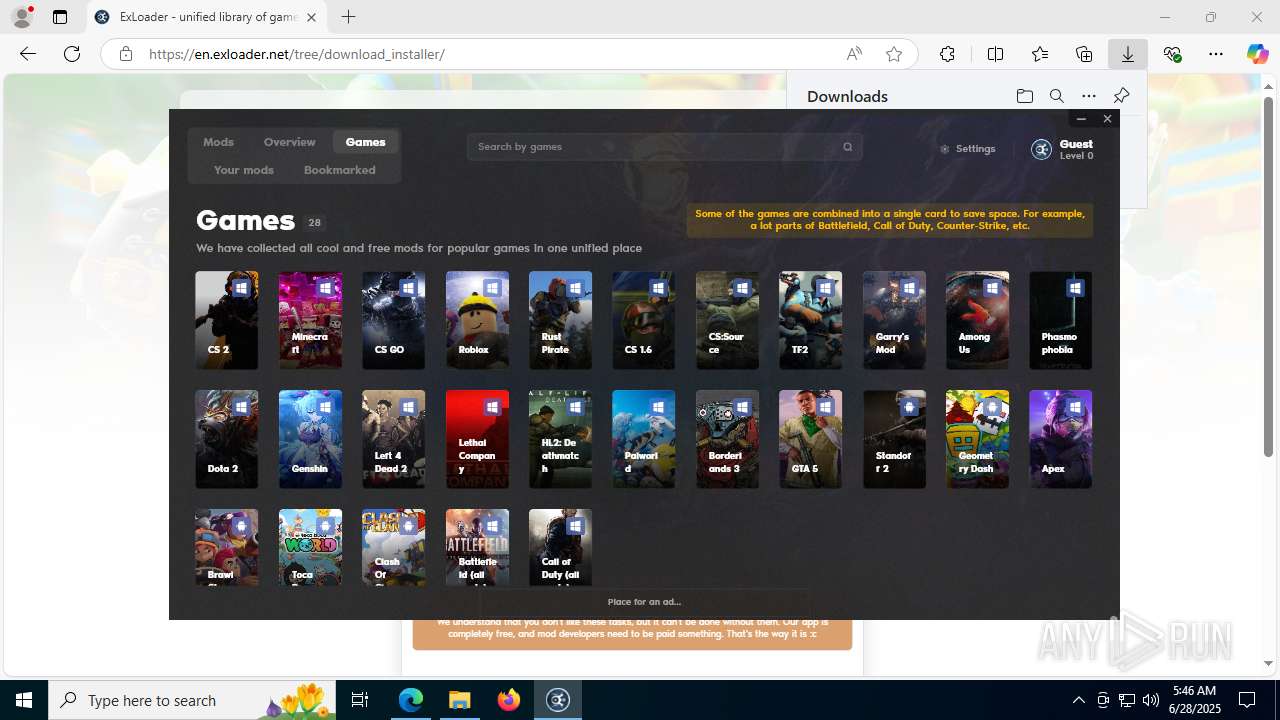Focus the Search by games field
This screenshot has height=720, width=1280.
[664, 147]
